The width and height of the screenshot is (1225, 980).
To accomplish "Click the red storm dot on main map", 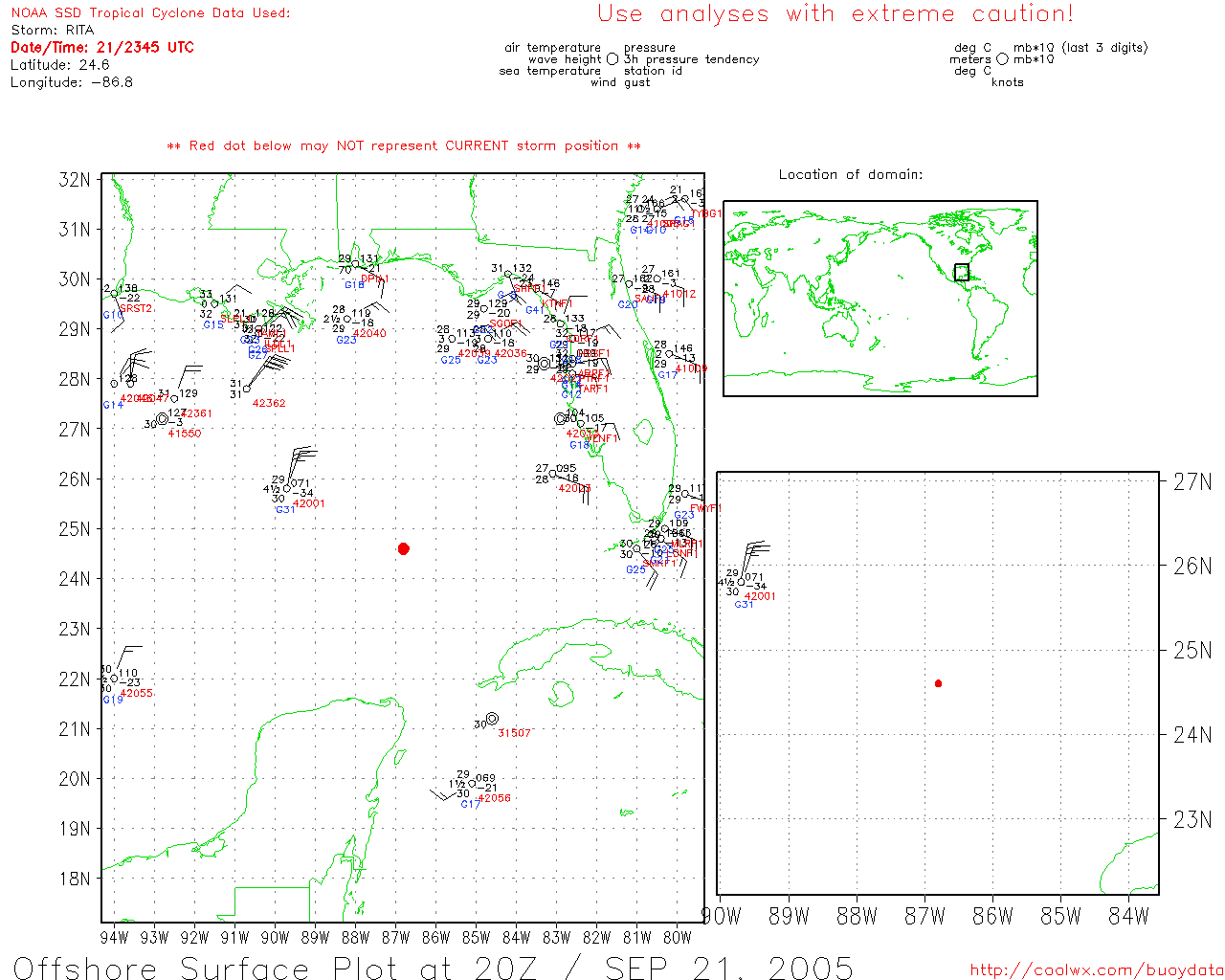I will [x=404, y=548].
